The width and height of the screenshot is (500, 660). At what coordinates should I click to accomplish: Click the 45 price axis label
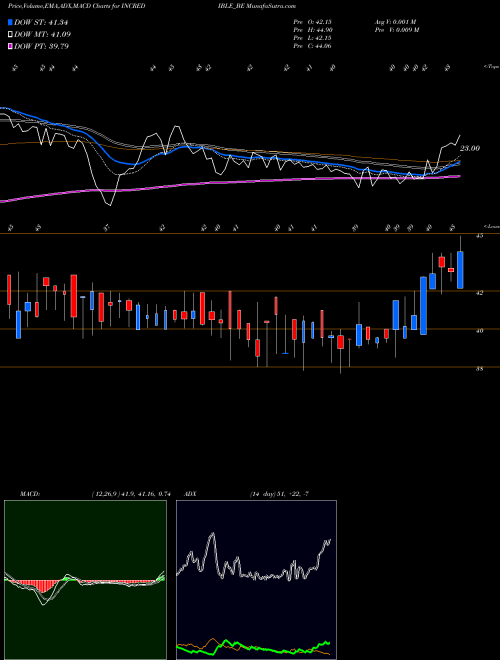(480, 236)
